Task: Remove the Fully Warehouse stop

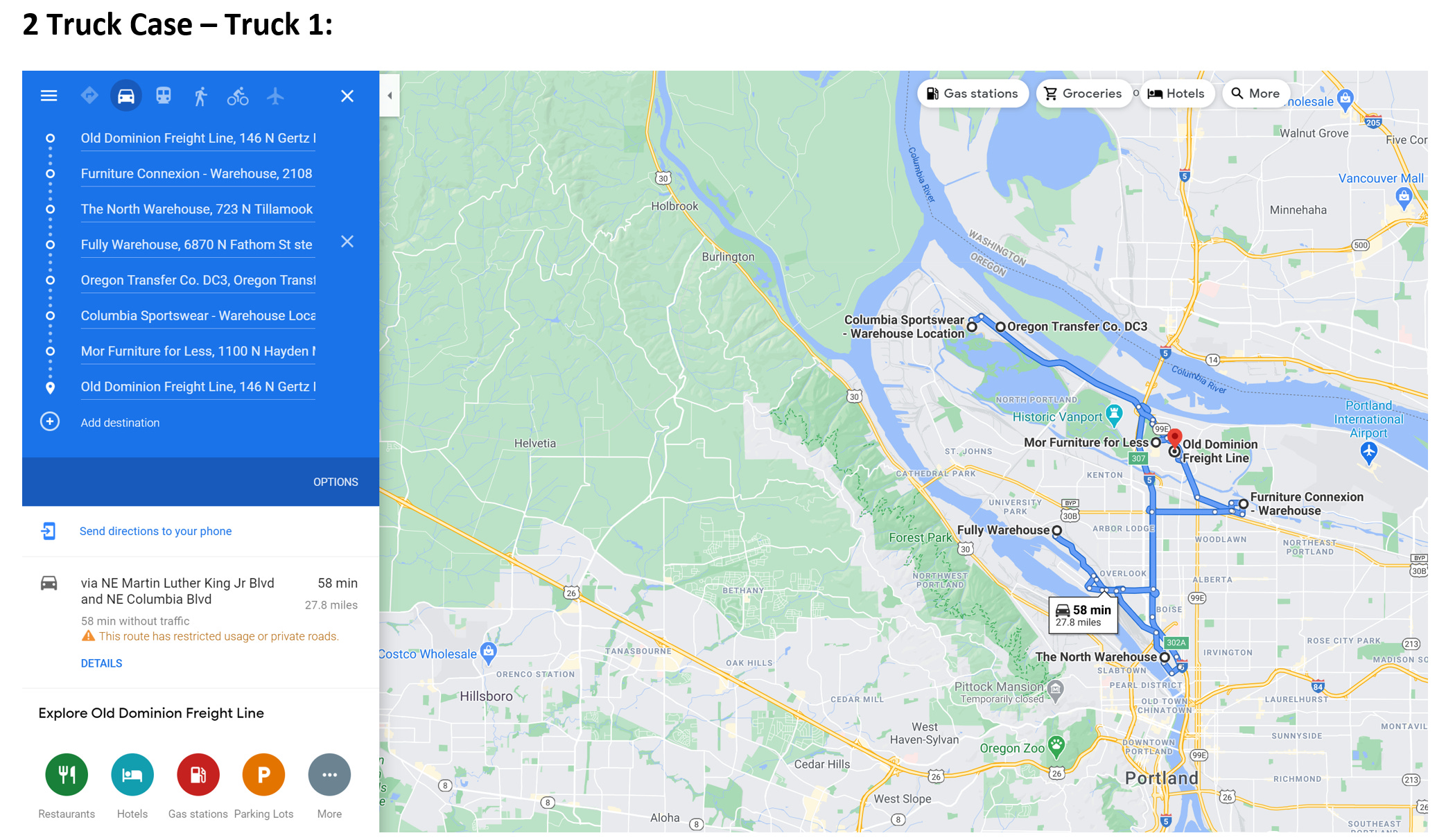Action: [347, 241]
